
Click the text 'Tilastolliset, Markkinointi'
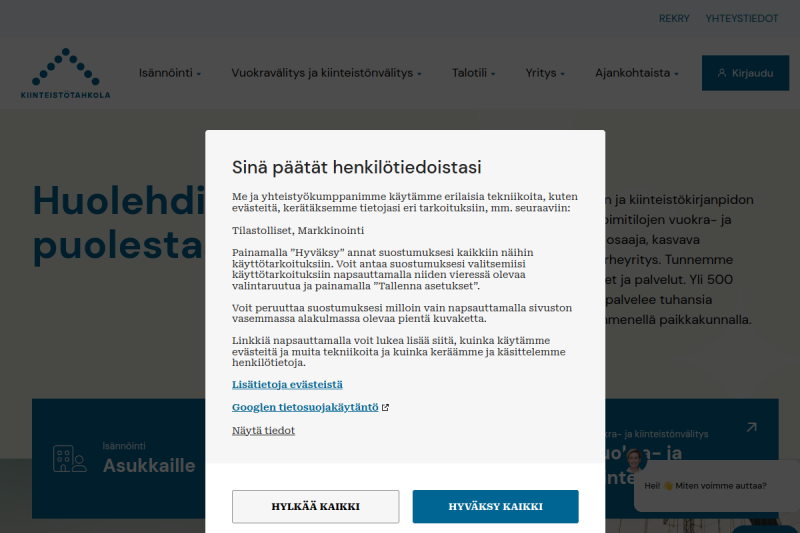(298, 231)
